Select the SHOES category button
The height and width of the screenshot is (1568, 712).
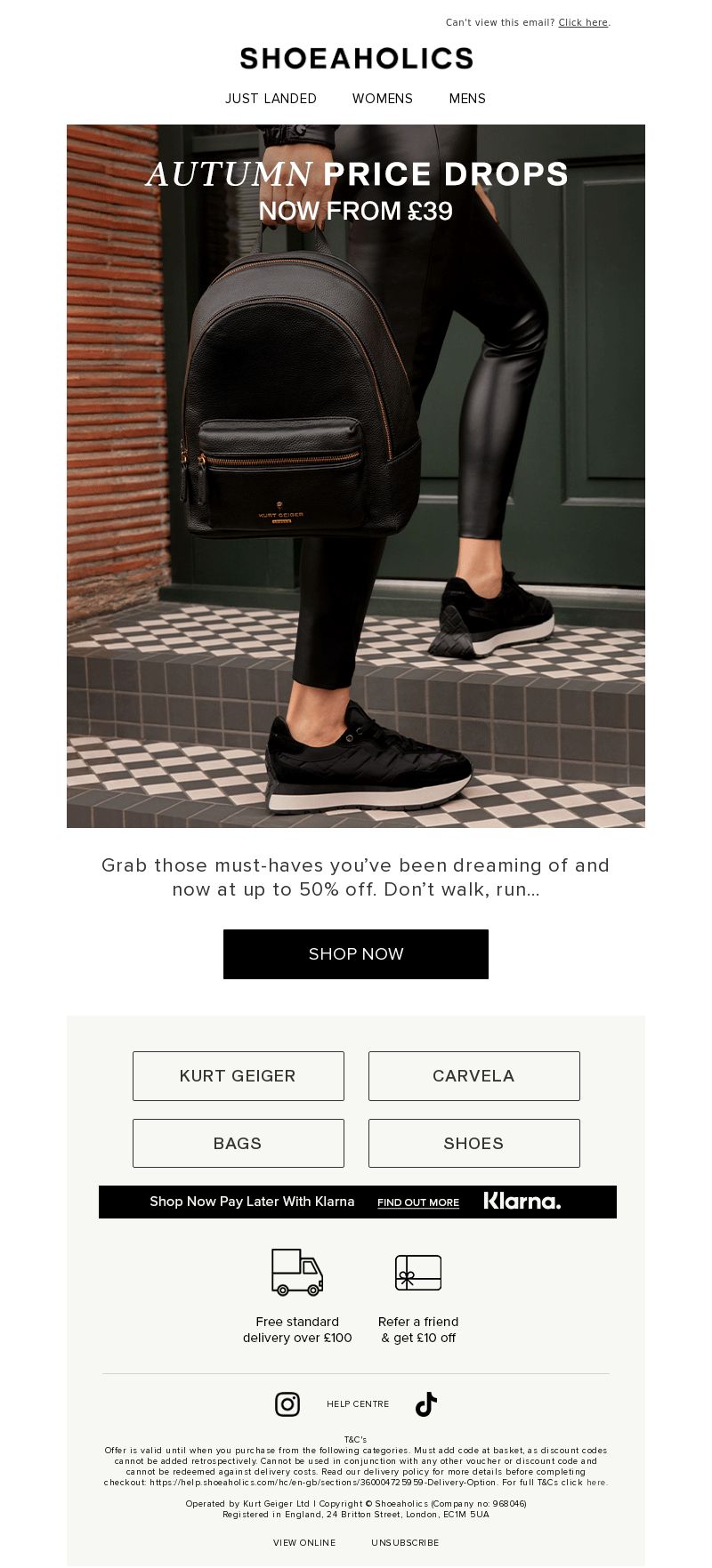(x=474, y=1144)
